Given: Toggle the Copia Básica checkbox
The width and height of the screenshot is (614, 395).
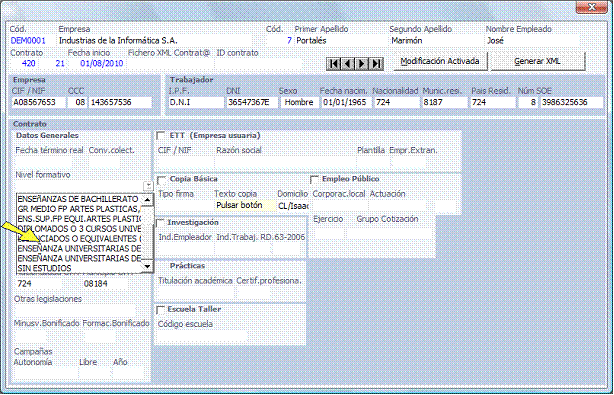Looking at the screenshot, I should coord(161,180).
